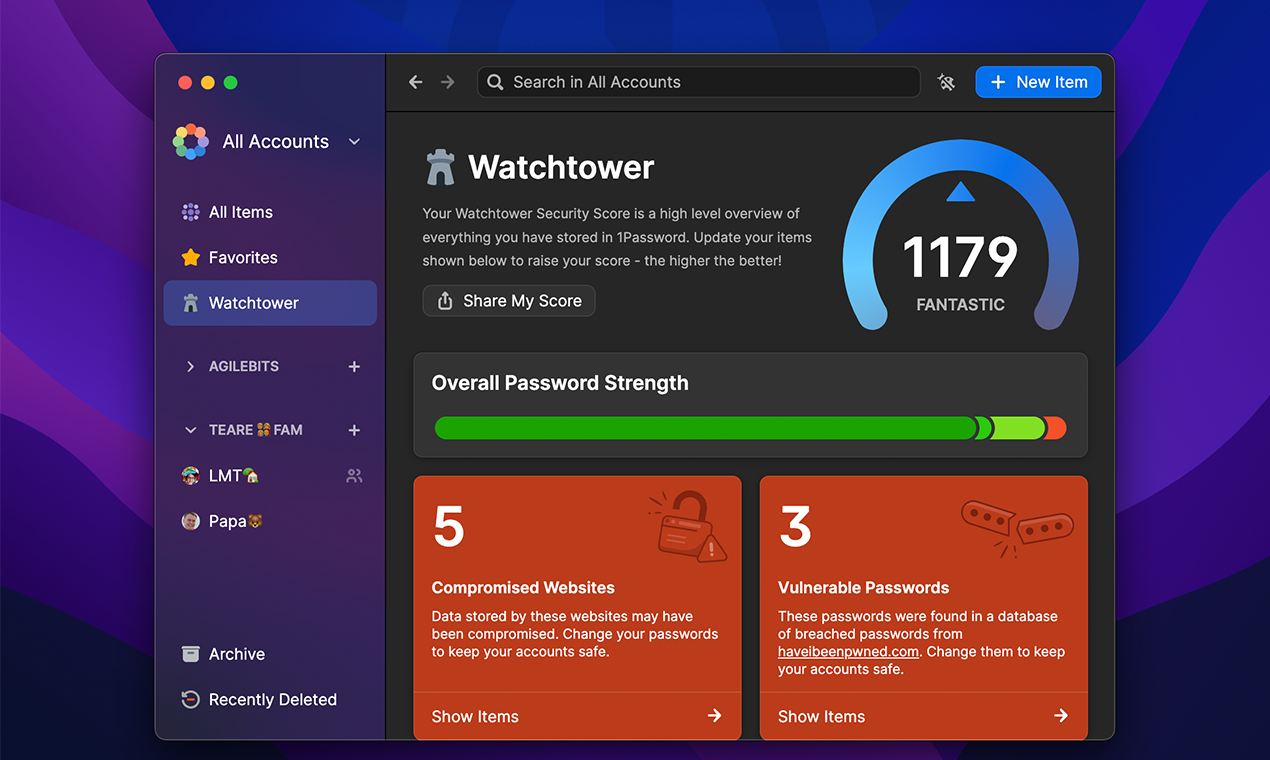The image size is (1270, 760).
Task: Click the arrow on Vulnerable Passwords card
Action: point(1061,716)
